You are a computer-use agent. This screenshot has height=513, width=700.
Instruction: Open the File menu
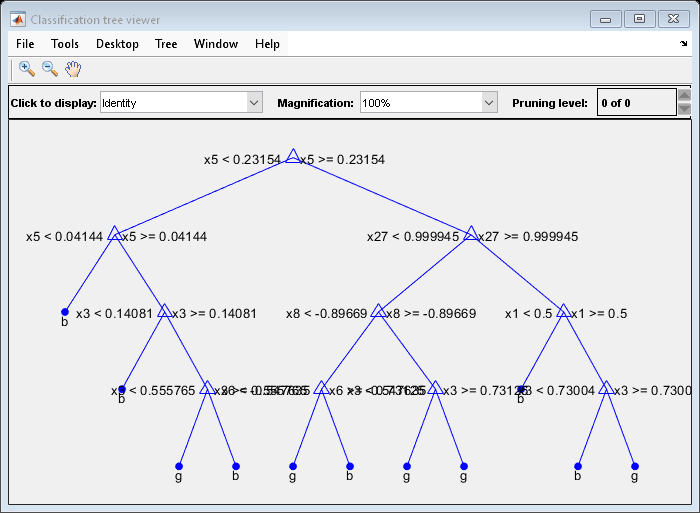pyautogui.click(x=25, y=44)
